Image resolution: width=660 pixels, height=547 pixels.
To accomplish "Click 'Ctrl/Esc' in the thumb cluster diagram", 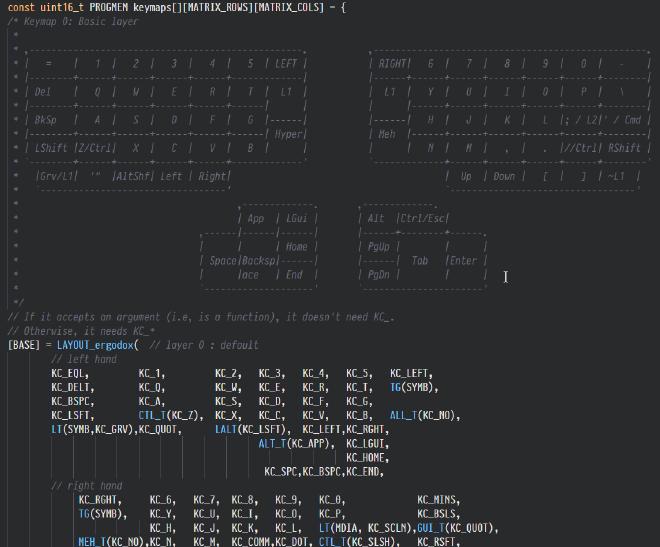I will [x=422, y=219].
